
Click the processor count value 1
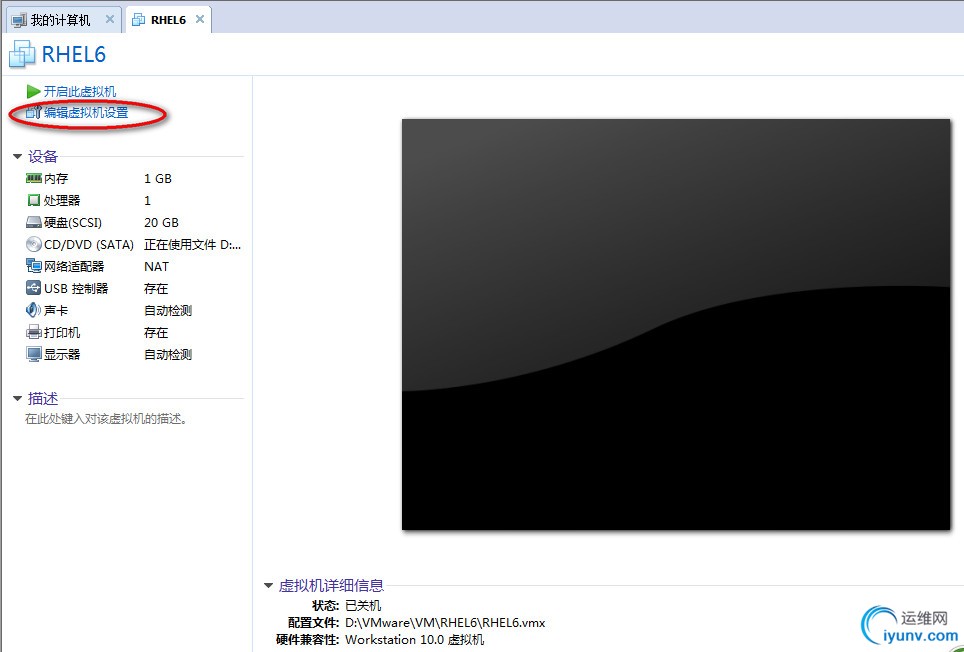pyautogui.click(x=147, y=200)
